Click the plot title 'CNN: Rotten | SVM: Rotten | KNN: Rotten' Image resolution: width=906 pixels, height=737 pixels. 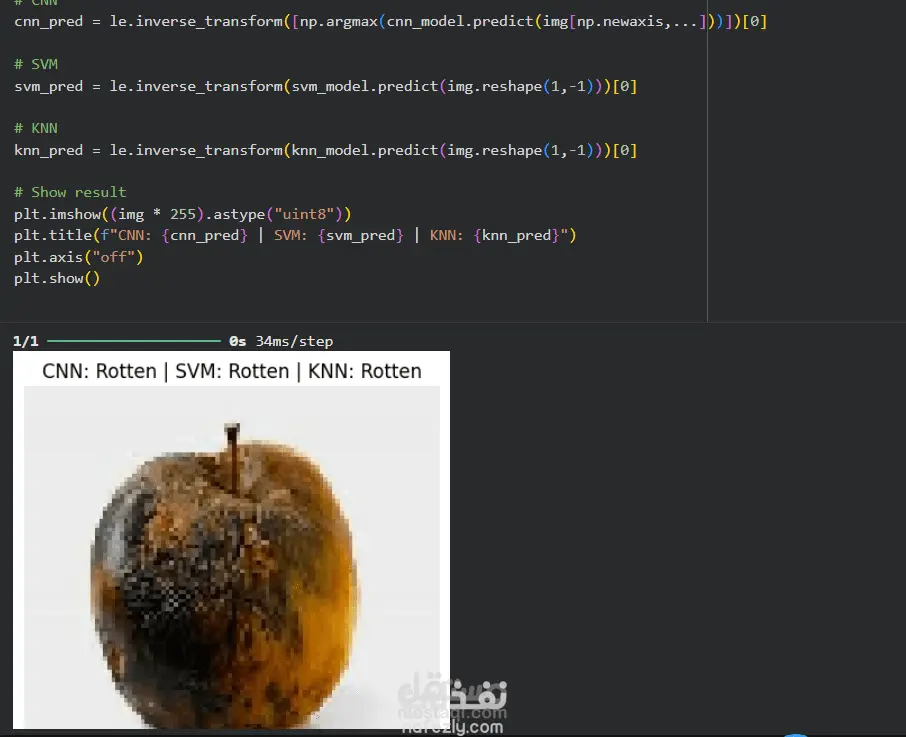pos(232,371)
